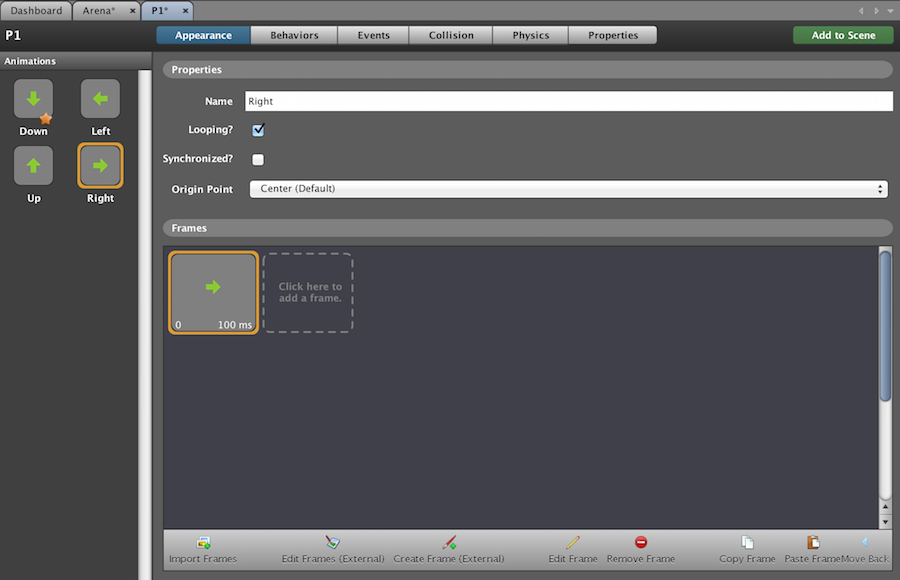
Task: Open the Properties tab
Action: point(613,35)
